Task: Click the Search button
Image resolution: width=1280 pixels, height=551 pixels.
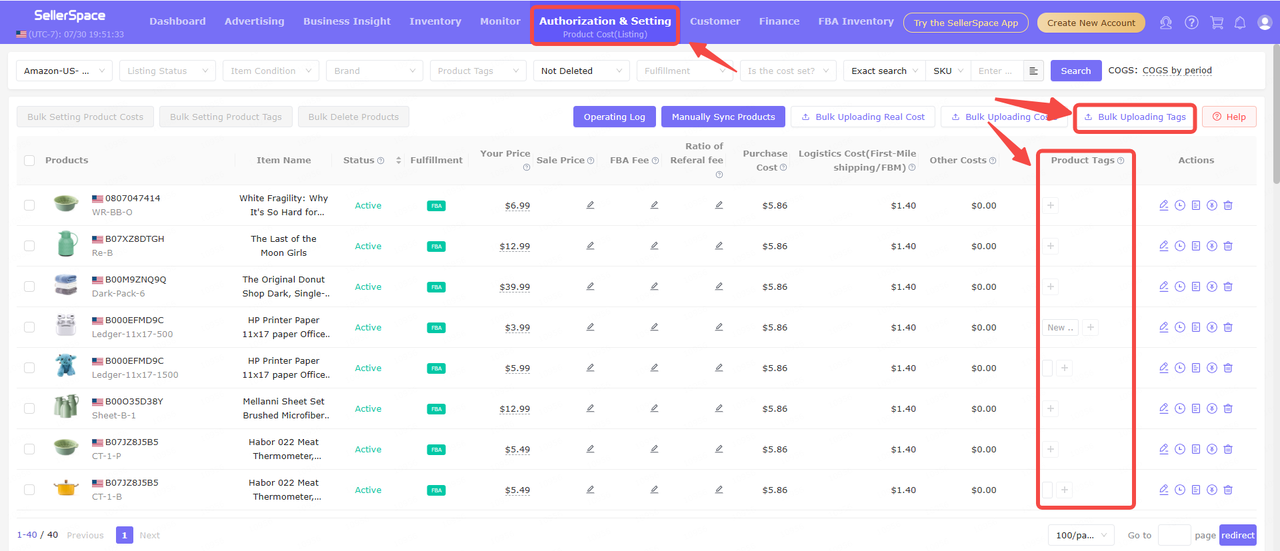Action: [1076, 71]
